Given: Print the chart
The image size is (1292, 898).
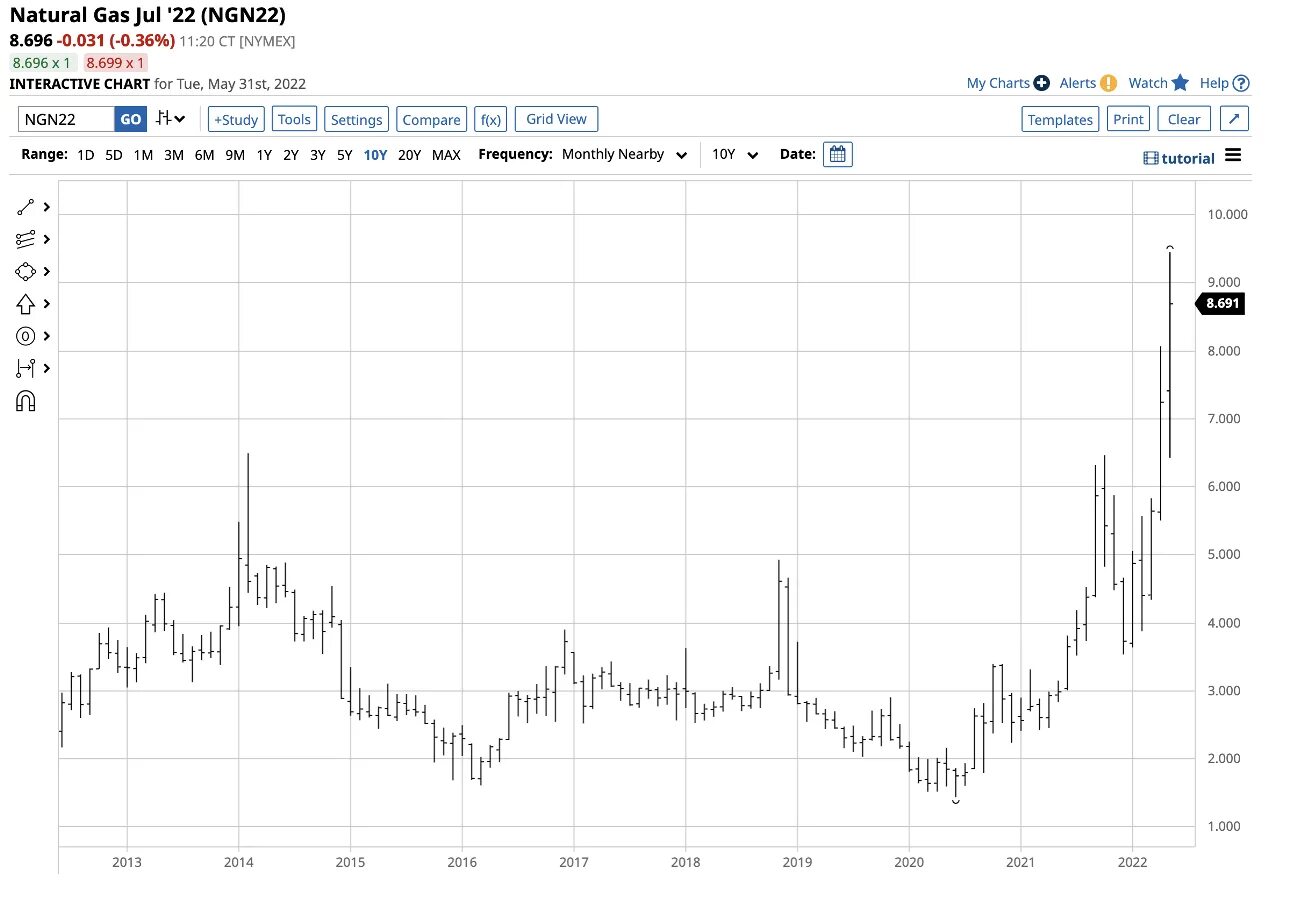Looking at the screenshot, I should click(1128, 119).
